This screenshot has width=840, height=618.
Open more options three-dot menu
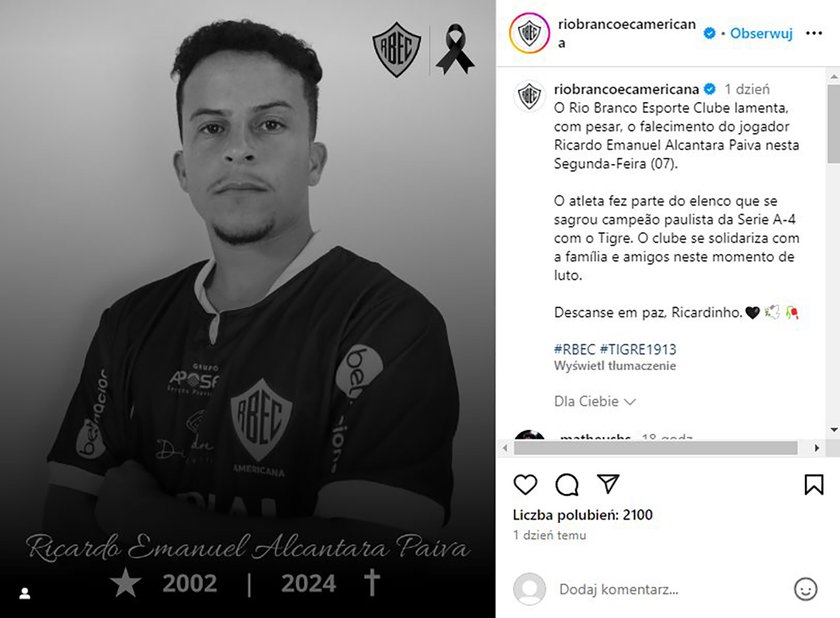click(814, 33)
